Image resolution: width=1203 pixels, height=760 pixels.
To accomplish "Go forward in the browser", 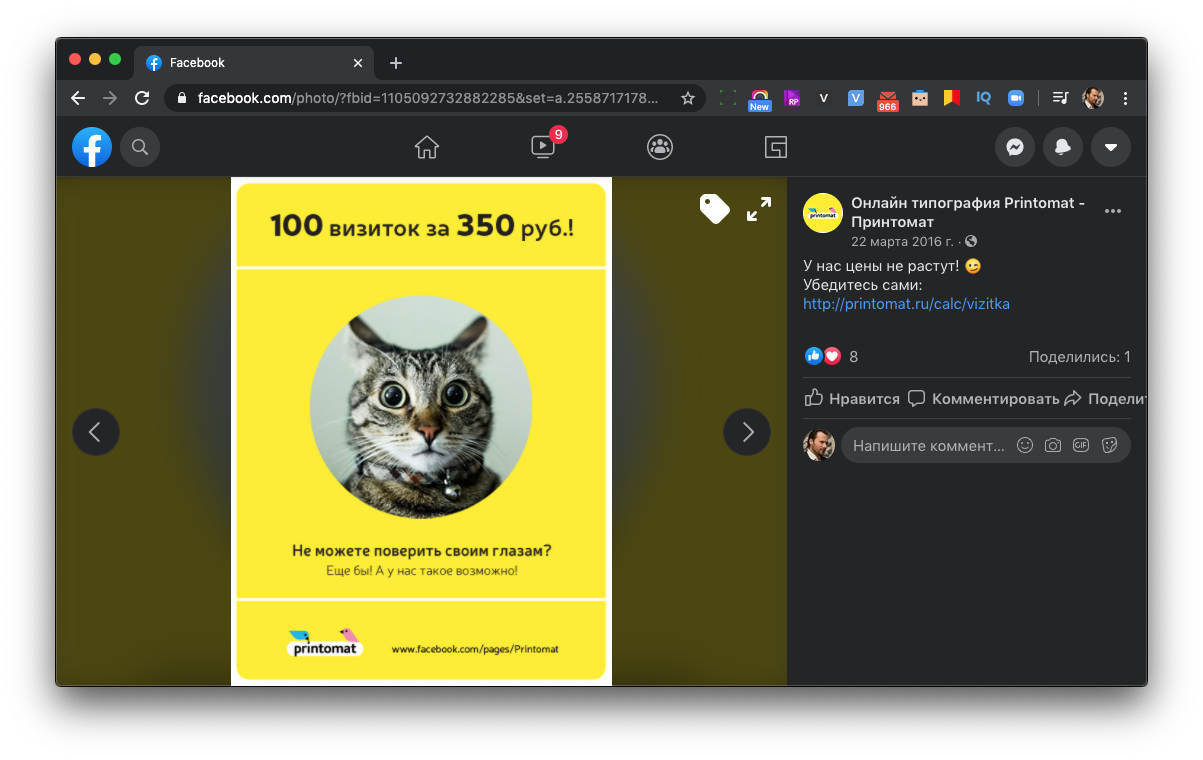I will click(110, 98).
